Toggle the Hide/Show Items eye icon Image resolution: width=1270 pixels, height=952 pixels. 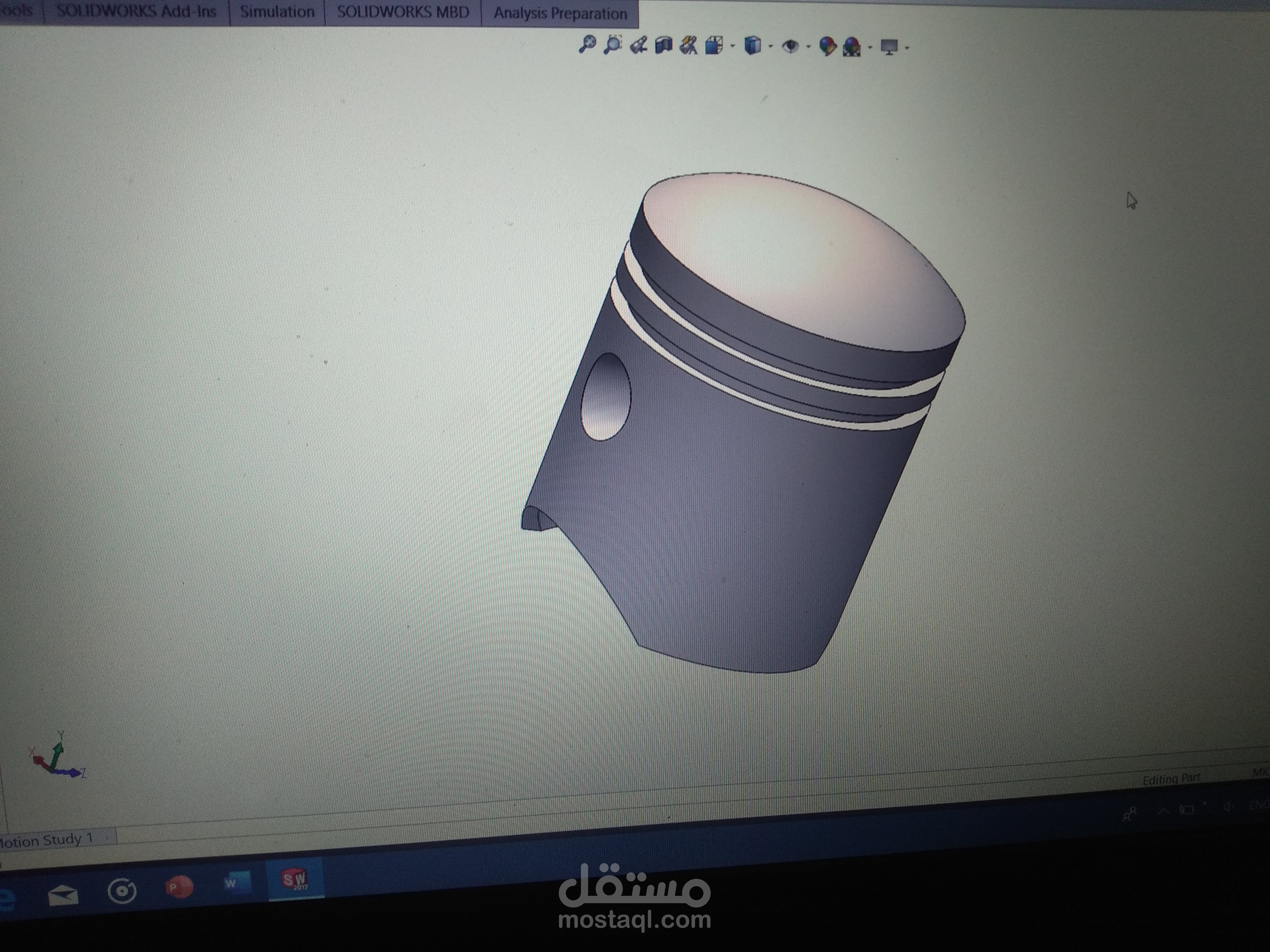tap(791, 46)
